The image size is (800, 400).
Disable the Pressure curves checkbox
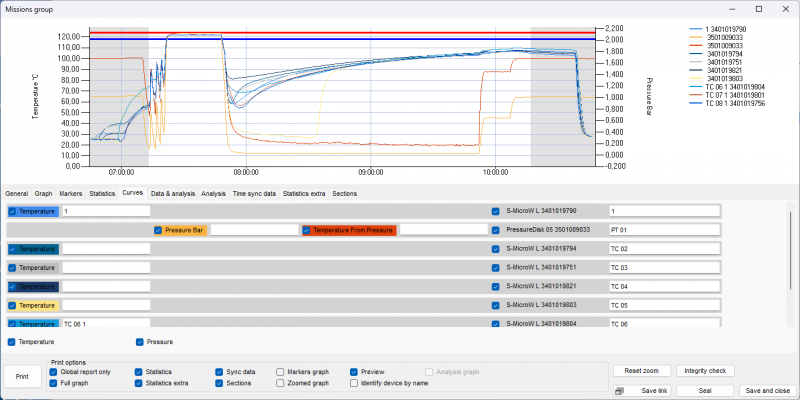click(140, 342)
